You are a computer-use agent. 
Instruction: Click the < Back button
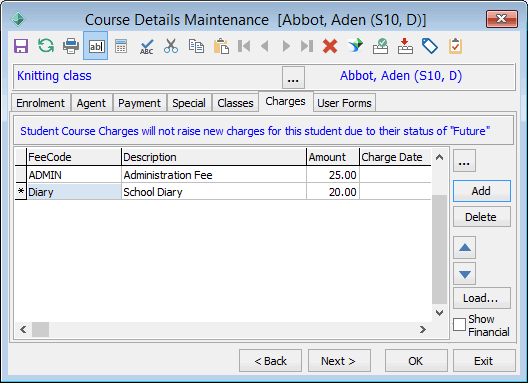click(270, 361)
